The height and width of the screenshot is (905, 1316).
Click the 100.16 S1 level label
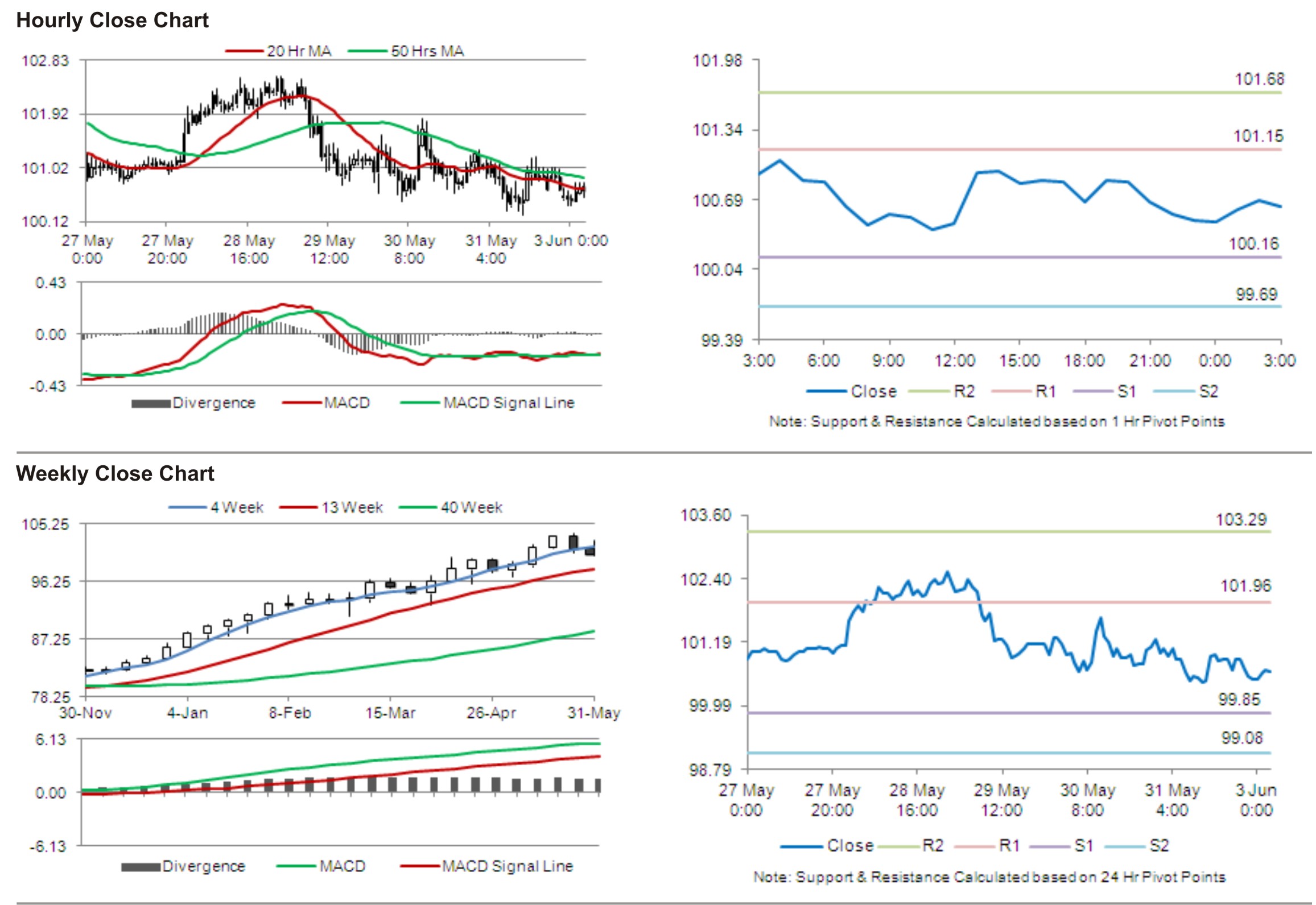(x=1253, y=243)
